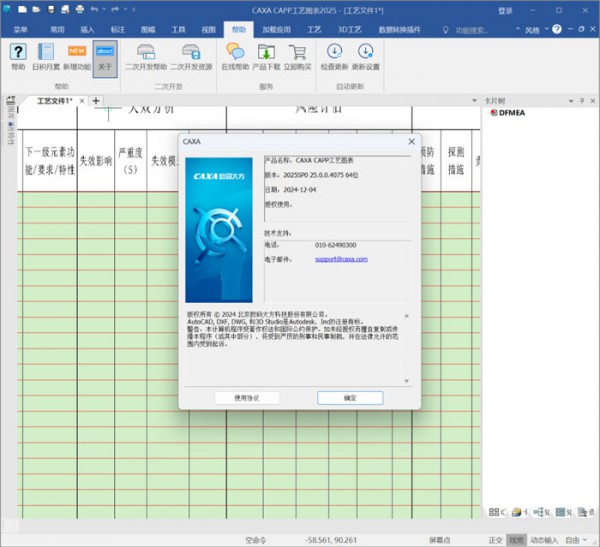Viewport: 600px width, 547px height.
Task: Save the document from quick access toolbar
Action: point(51,10)
